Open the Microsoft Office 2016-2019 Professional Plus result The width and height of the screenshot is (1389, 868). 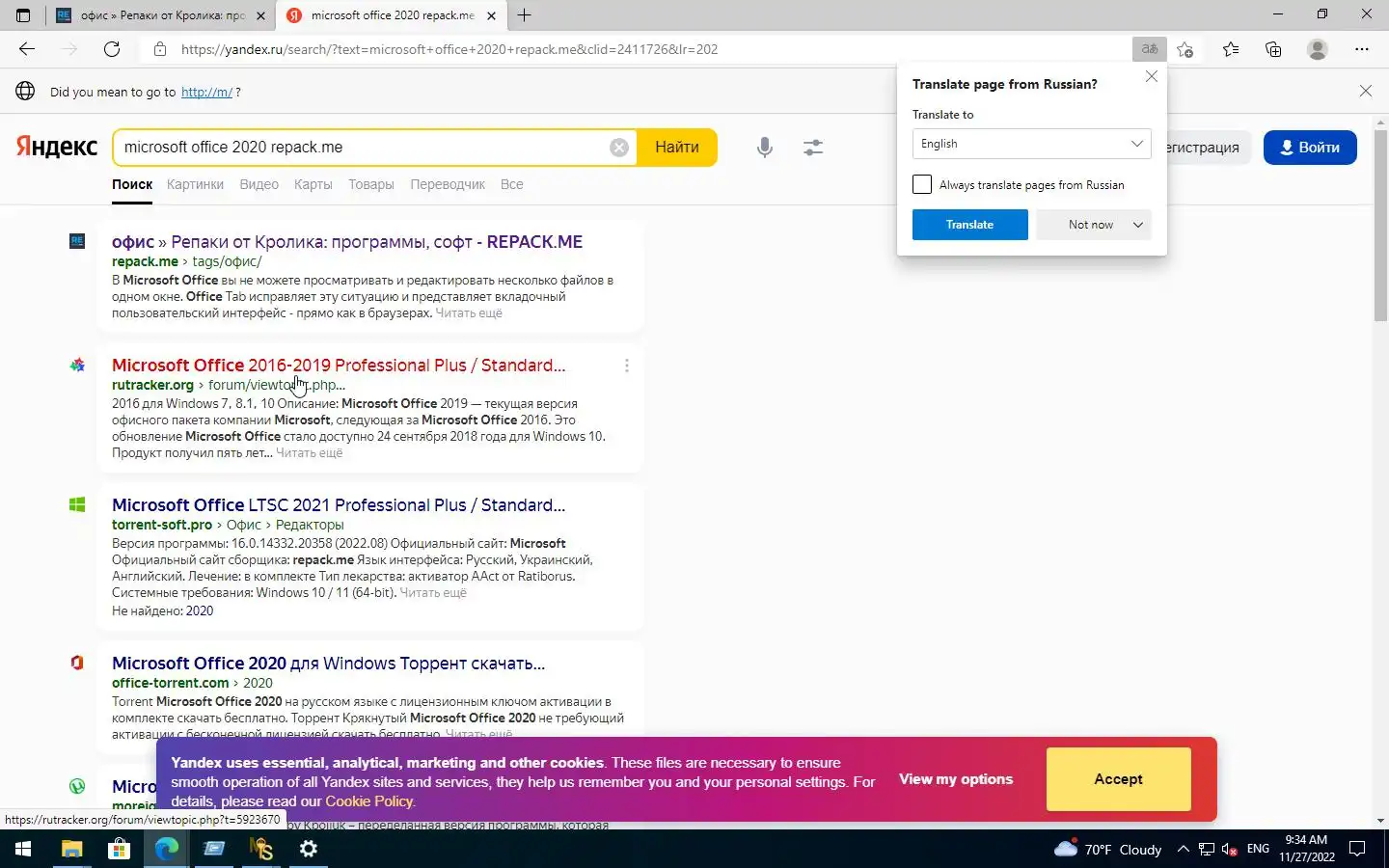[x=339, y=366]
